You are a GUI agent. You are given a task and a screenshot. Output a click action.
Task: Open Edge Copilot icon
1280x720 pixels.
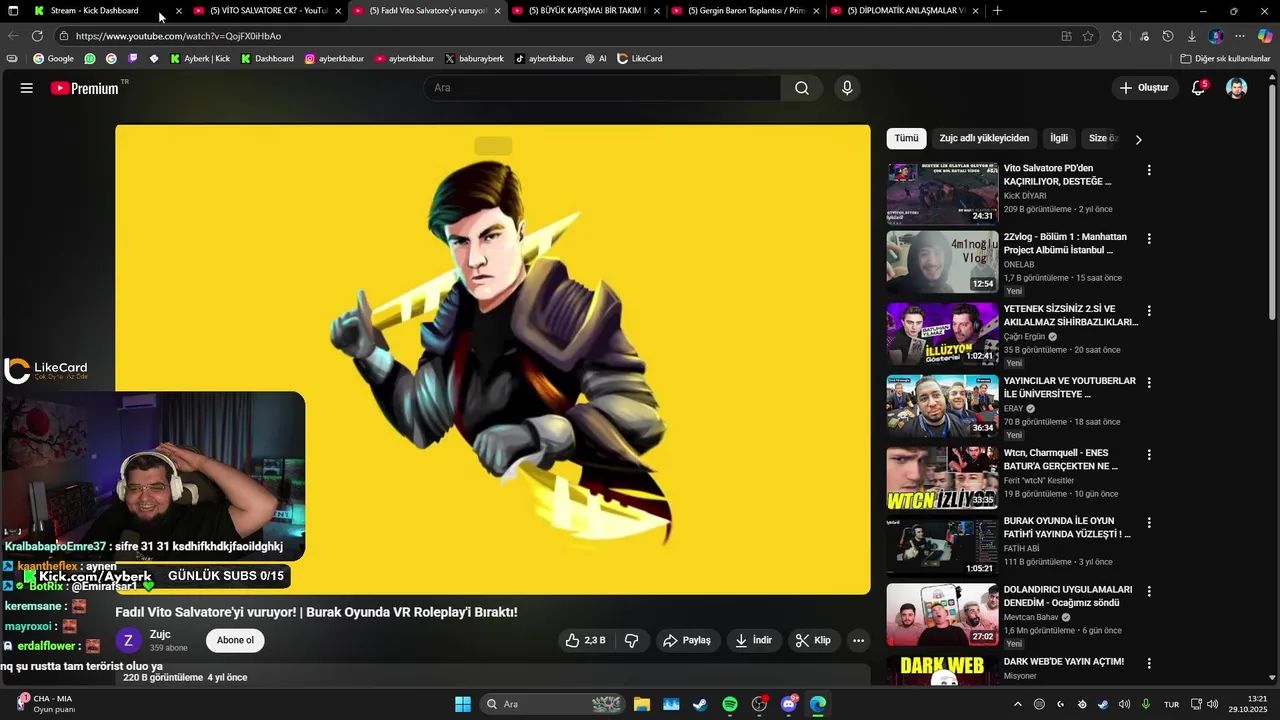click(x=1264, y=36)
